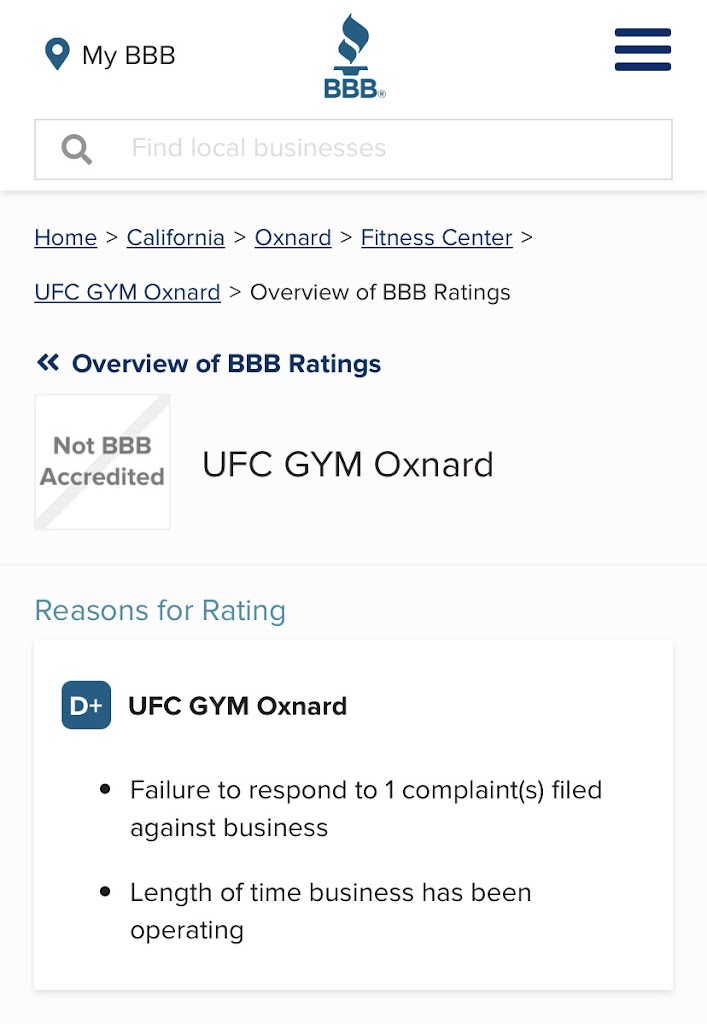Go back via Overview of BBB Ratings heading
The image size is (707, 1024).
tap(226, 364)
